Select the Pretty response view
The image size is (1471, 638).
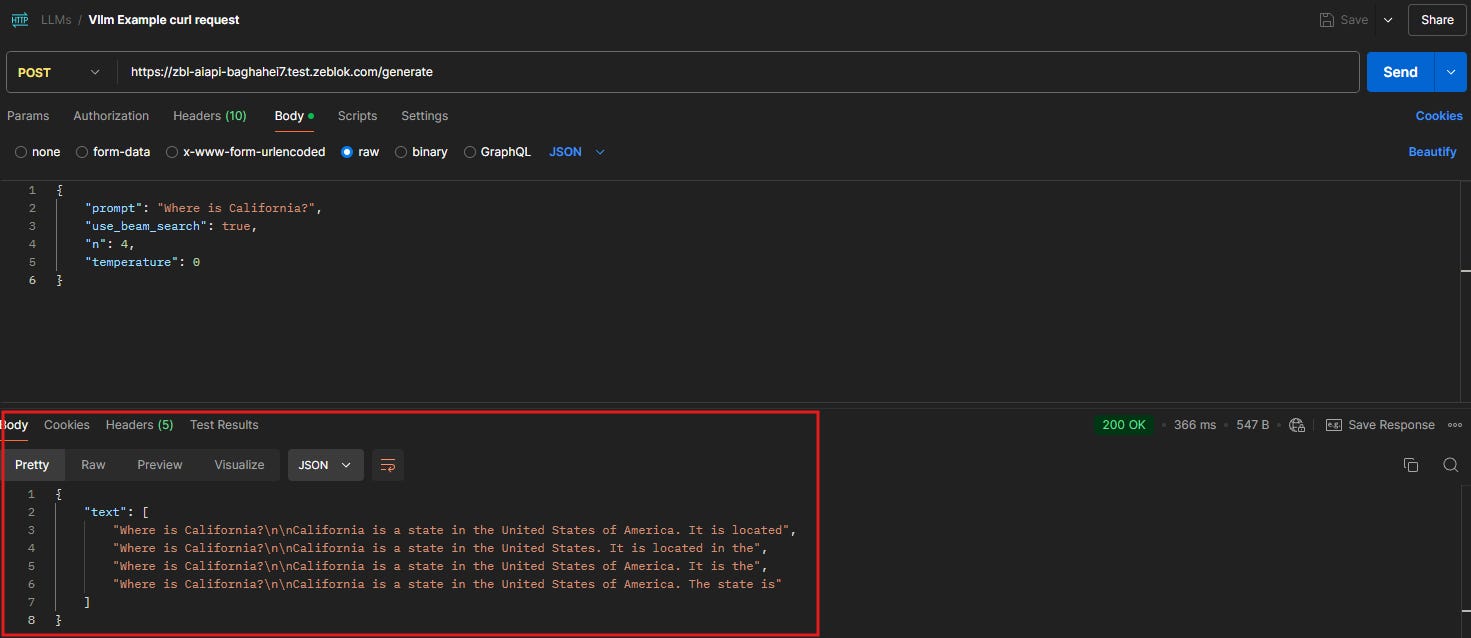[x=32, y=465]
